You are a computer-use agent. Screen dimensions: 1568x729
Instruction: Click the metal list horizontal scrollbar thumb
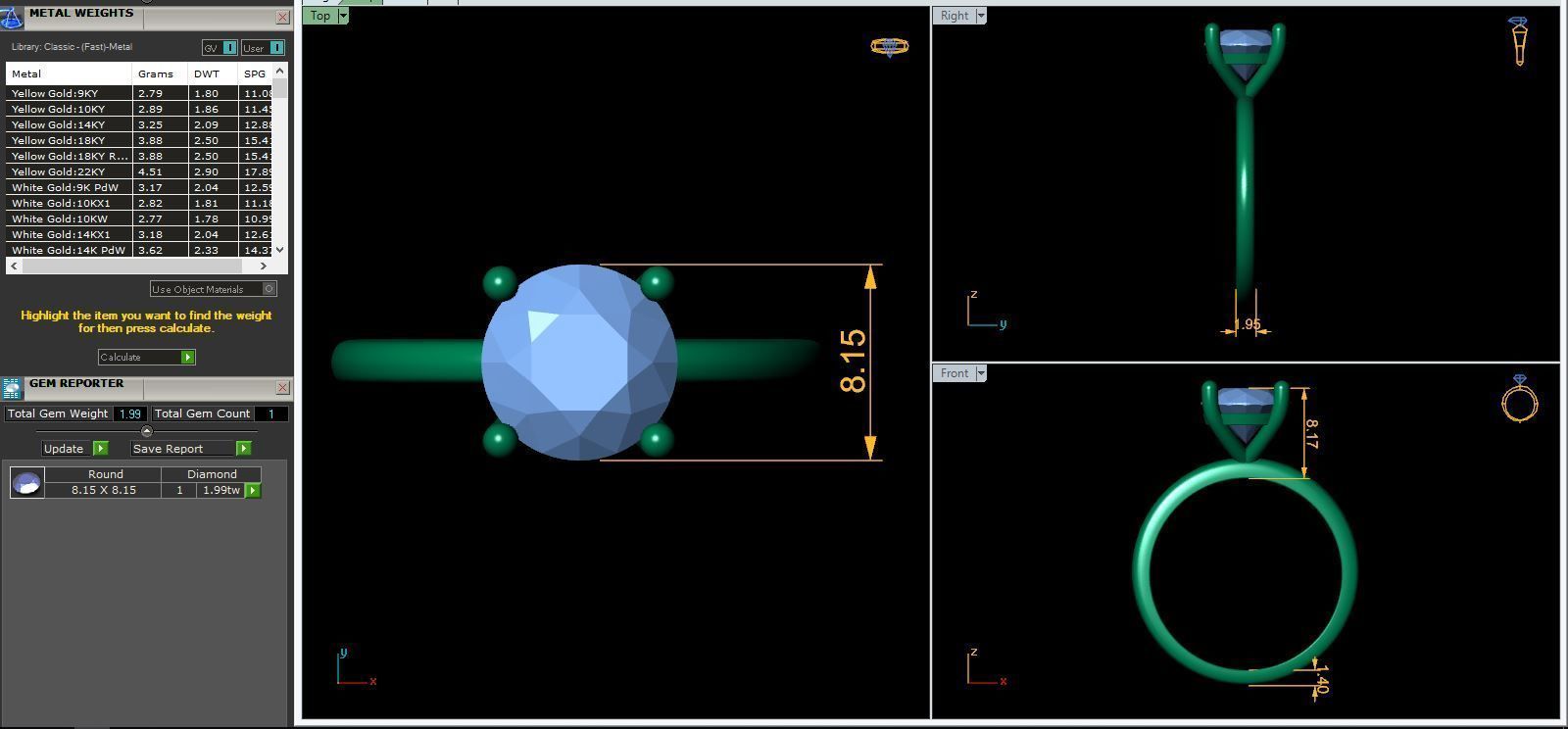click(x=131, y=266)
